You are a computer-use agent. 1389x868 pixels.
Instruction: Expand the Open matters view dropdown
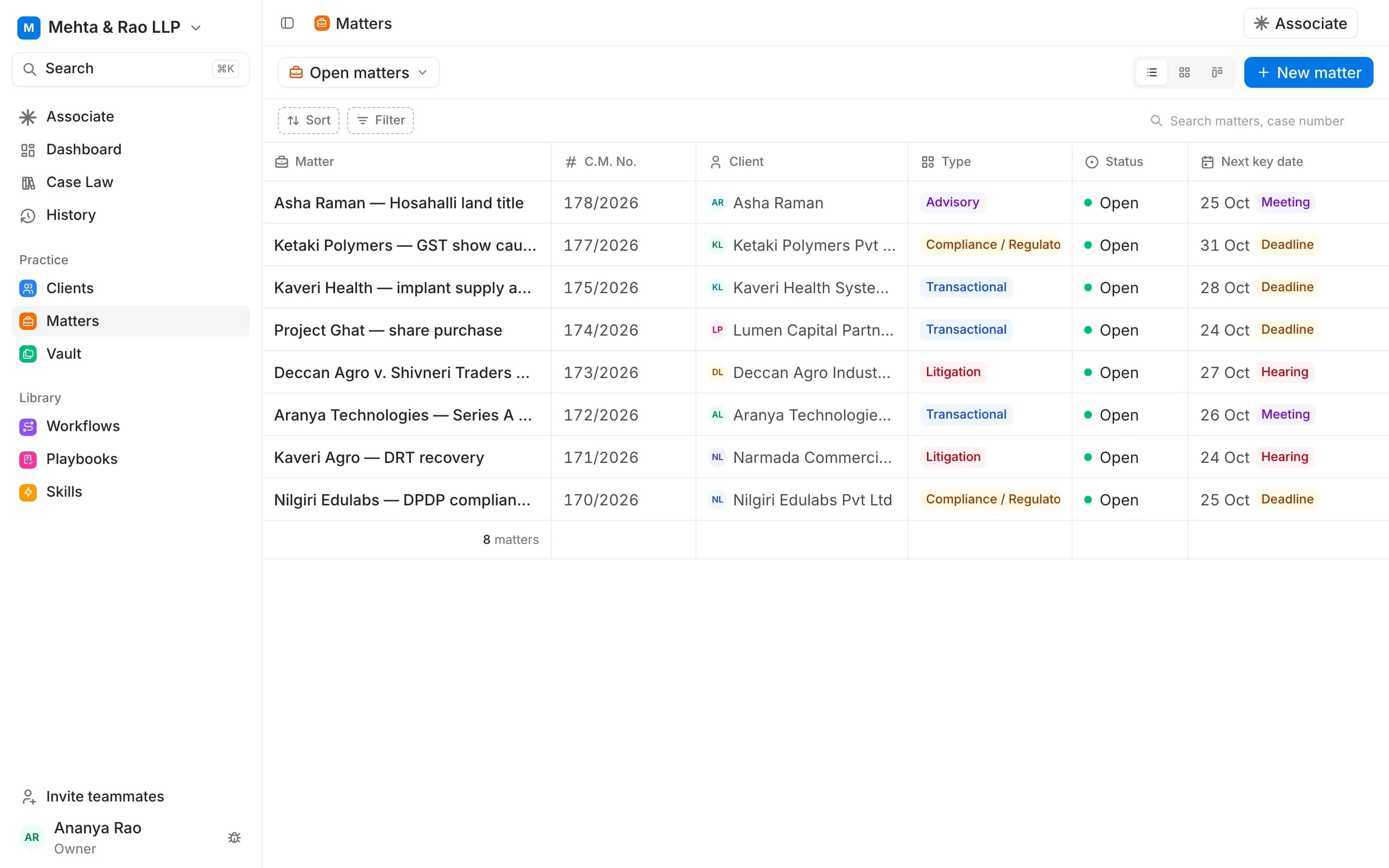pyautogui.click(x=359, y=72)
